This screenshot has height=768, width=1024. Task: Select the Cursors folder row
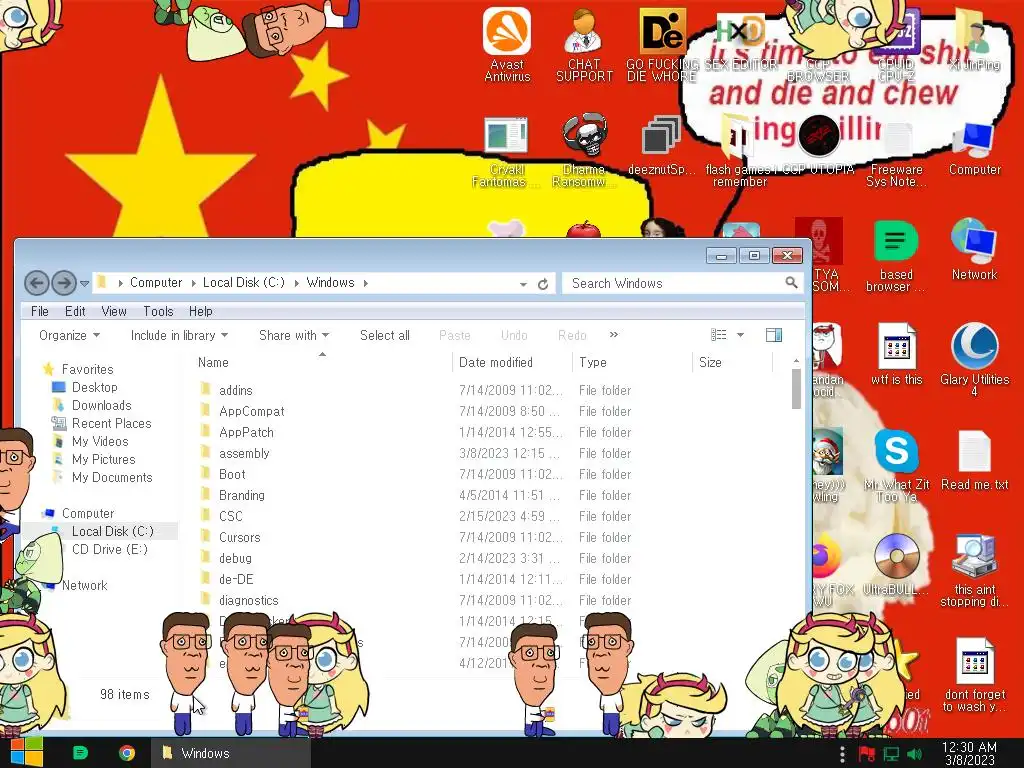[418, 537]
